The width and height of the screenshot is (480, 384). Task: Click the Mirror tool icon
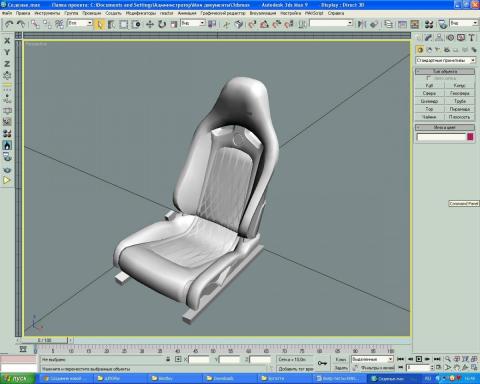tap(361, 24)
